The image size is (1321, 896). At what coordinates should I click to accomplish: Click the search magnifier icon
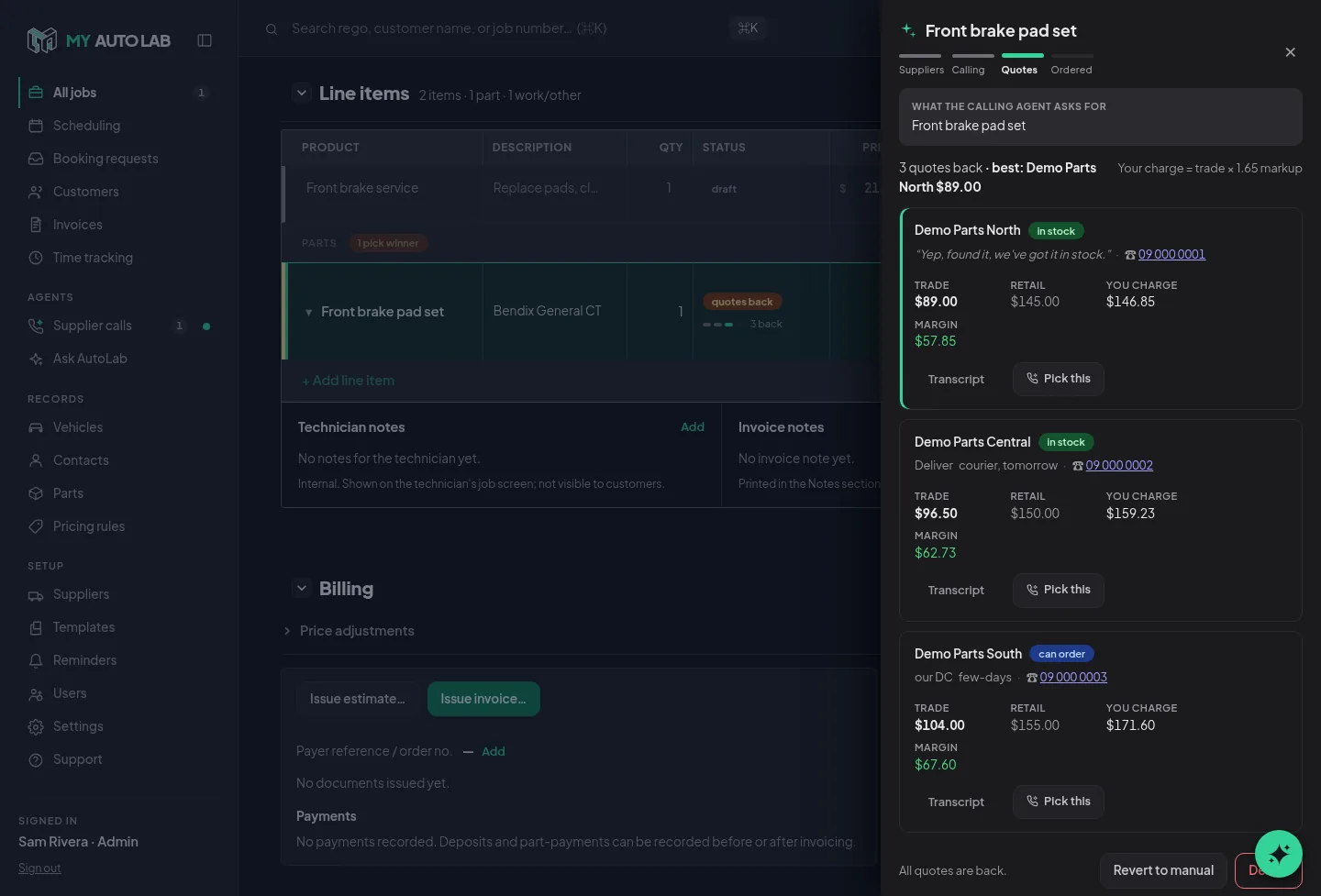click(272, 29)
